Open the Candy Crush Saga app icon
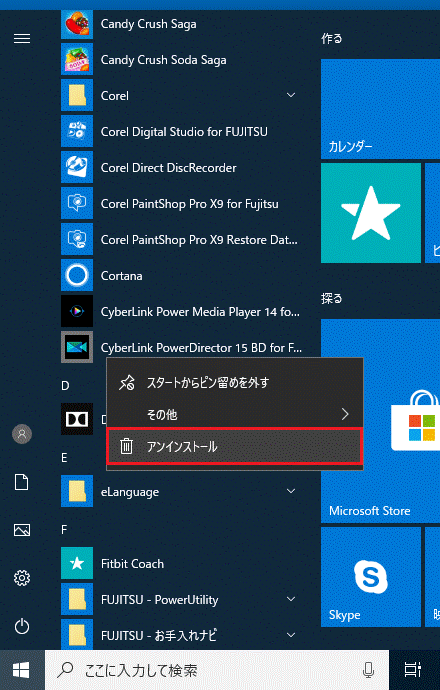440x690 pixels. tap(77, 24)
